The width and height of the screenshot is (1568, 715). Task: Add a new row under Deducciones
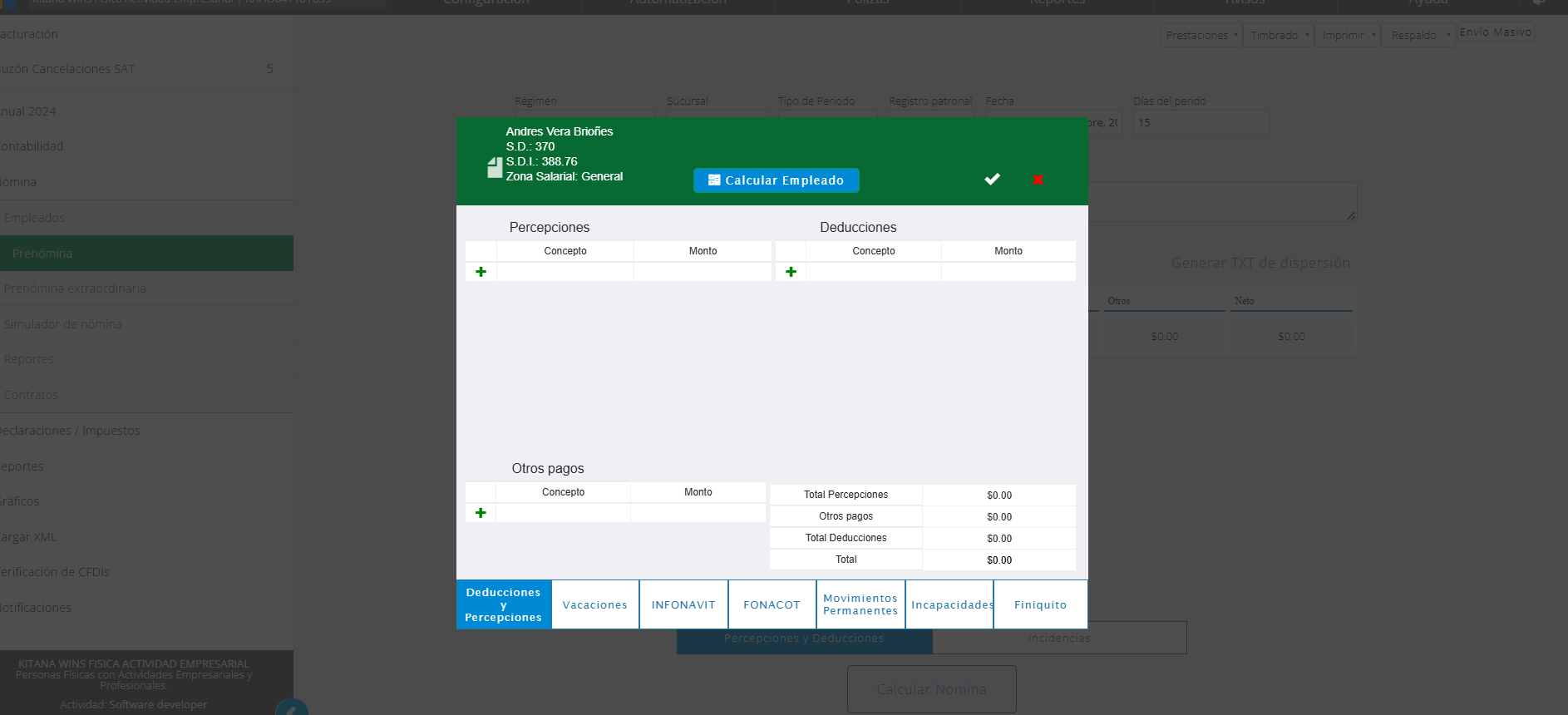pos(791,272)
